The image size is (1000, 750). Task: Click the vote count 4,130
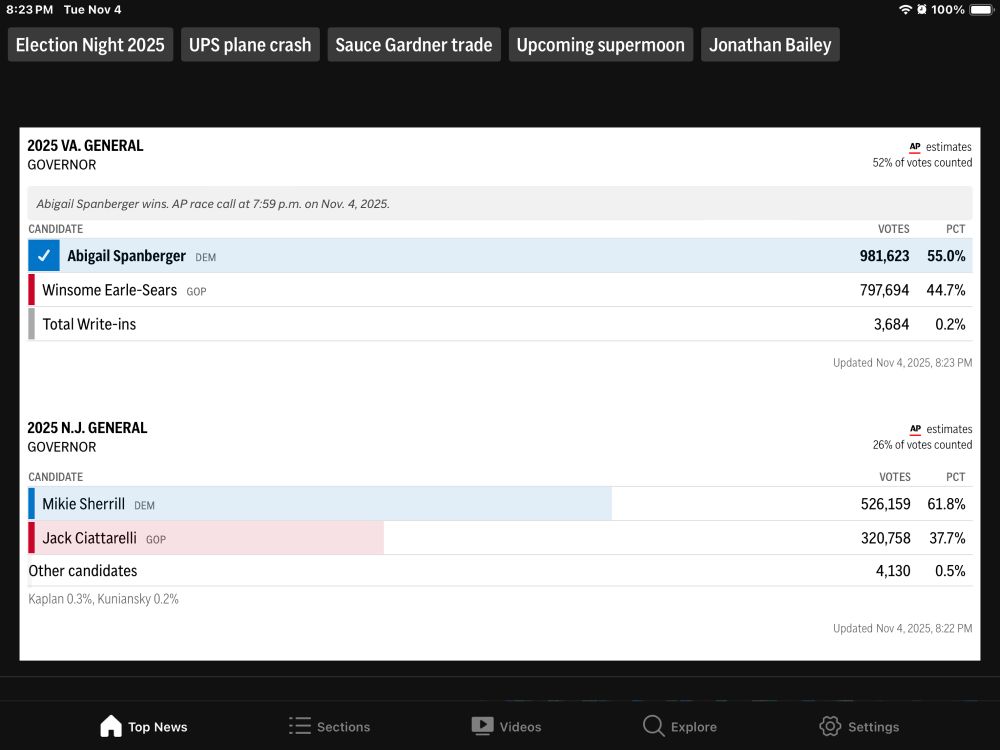(893, 571)
